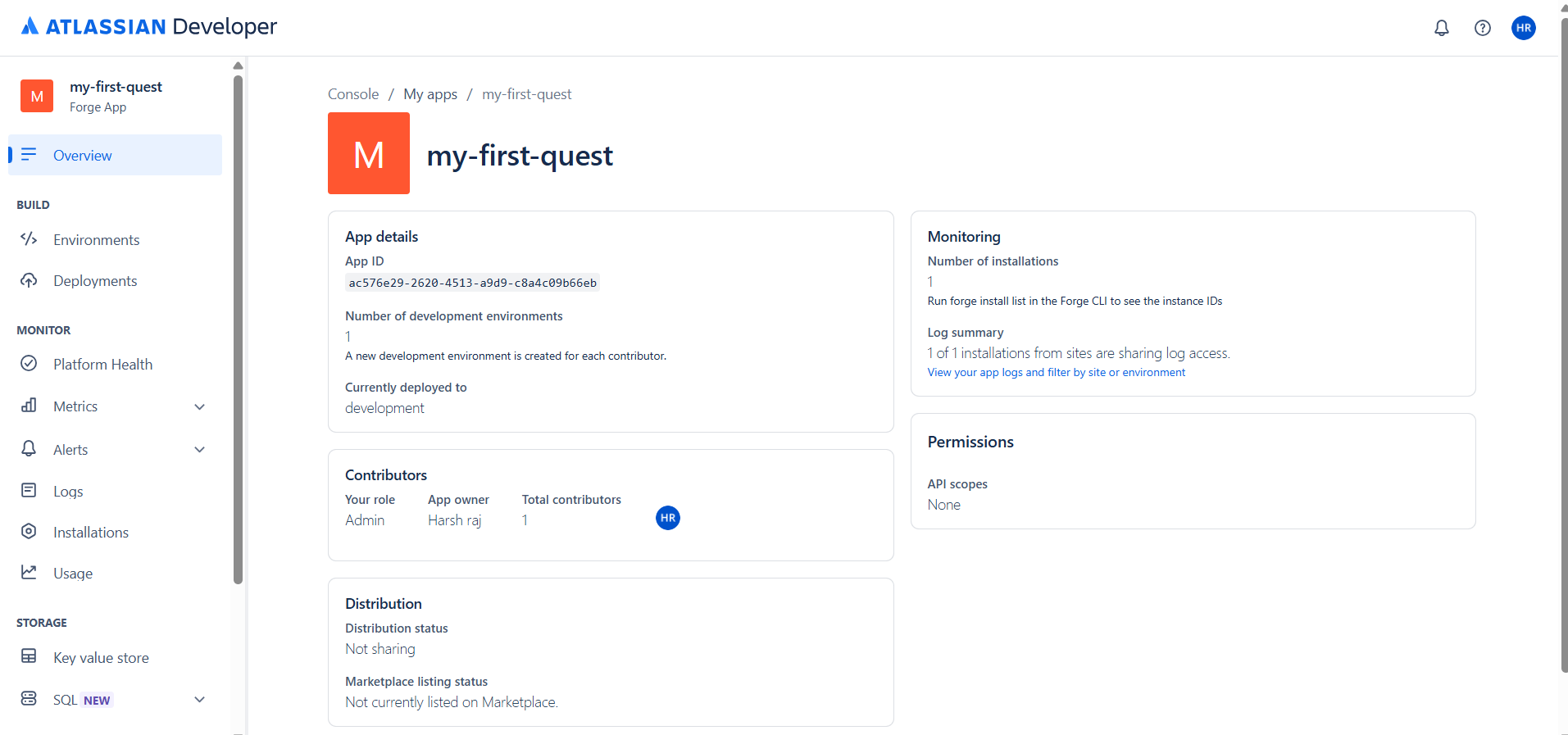
Task: Click the SQL database icon
Action: tap(29, 698)
